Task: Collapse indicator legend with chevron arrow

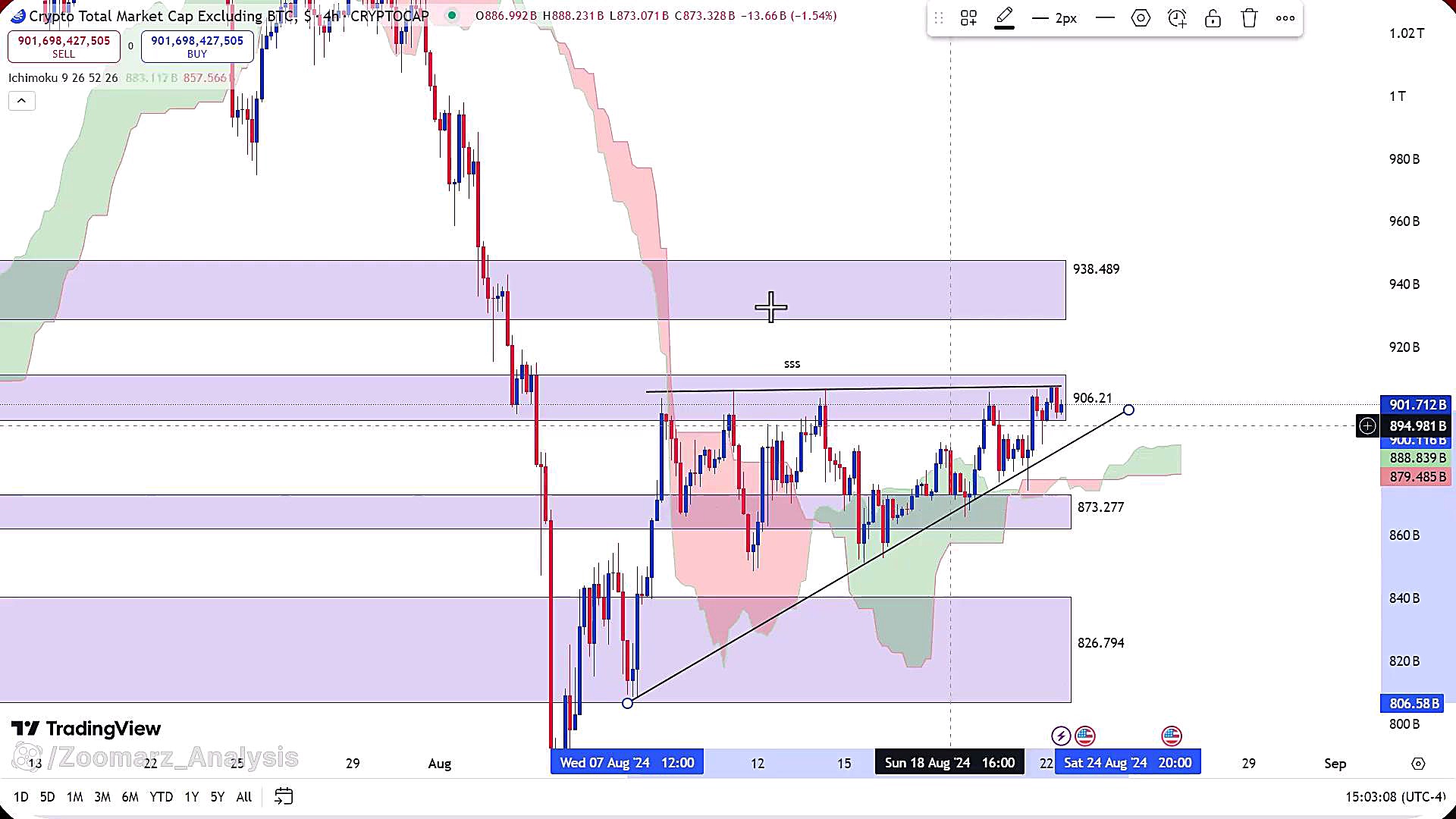Action: point(21,100)
